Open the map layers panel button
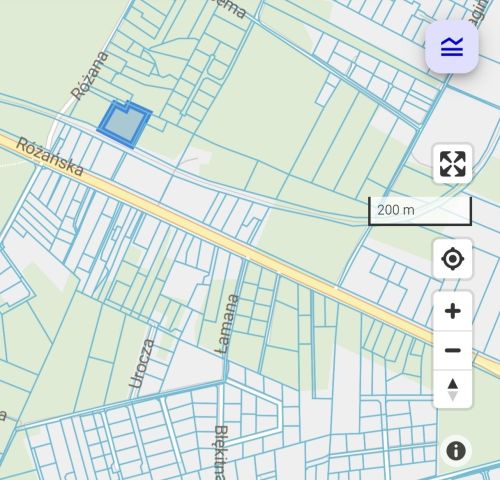This screenshot has height=480, width=500. (452, 47)
